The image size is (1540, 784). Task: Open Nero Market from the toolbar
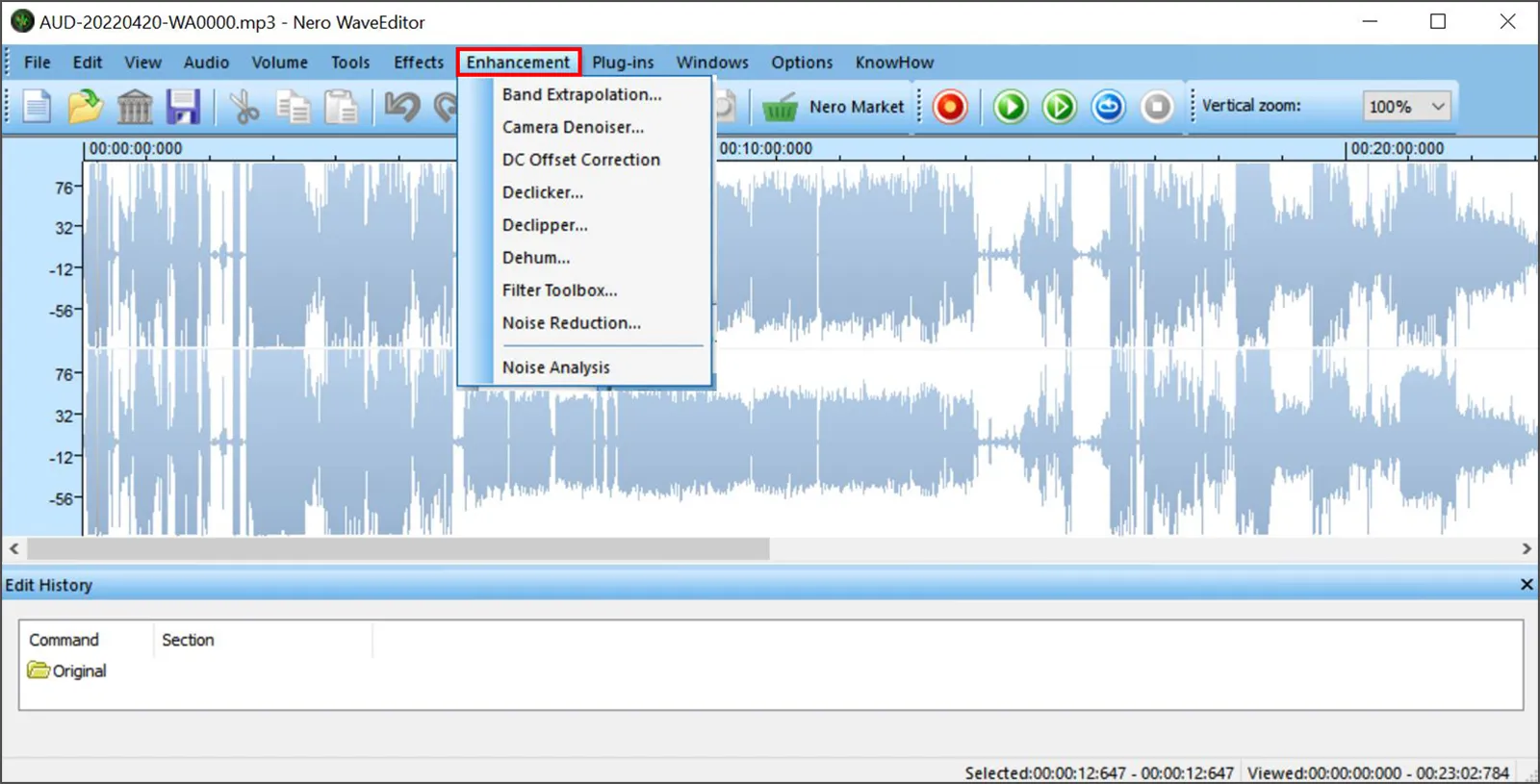point(834,107)
